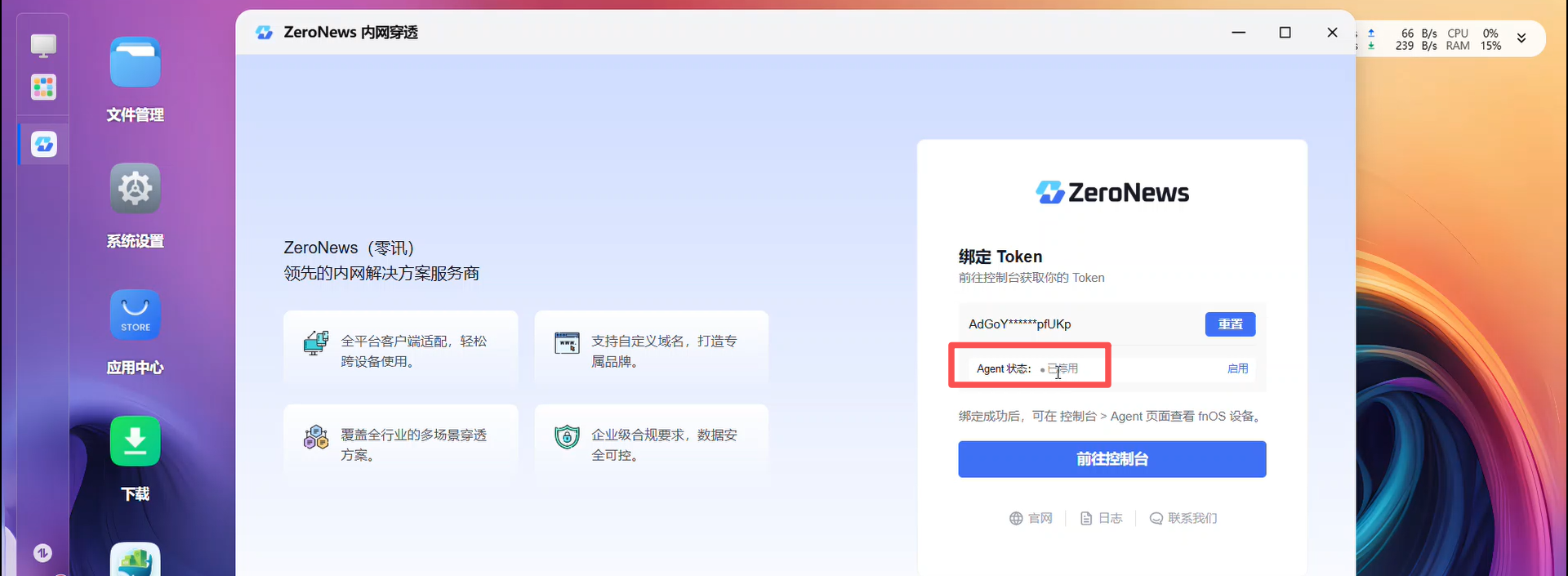Open the 日志 logs link
1568x576 pixels.
pyautogui.click(x=1101, y=518)
